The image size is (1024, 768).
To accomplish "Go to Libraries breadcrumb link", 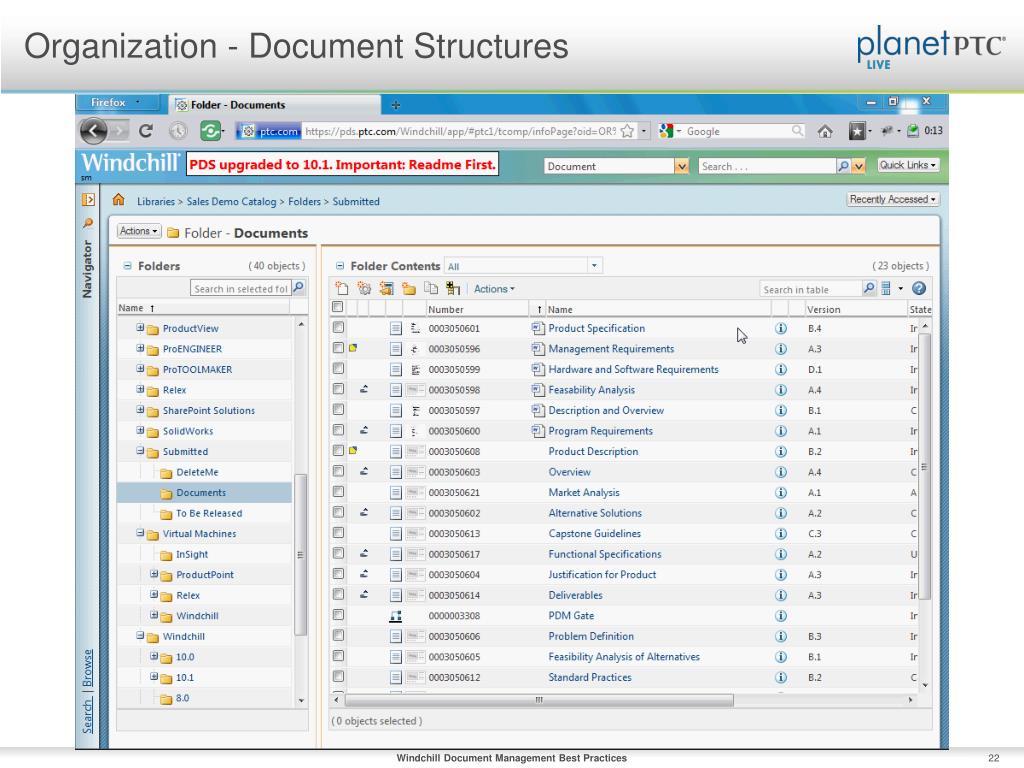I will coord(155,201).
